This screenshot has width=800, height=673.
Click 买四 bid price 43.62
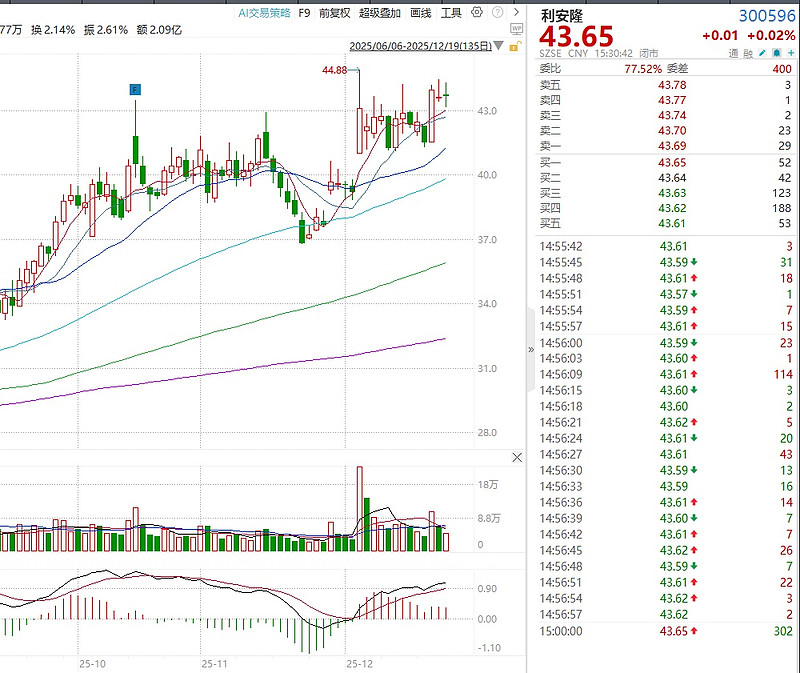point(672,209)
